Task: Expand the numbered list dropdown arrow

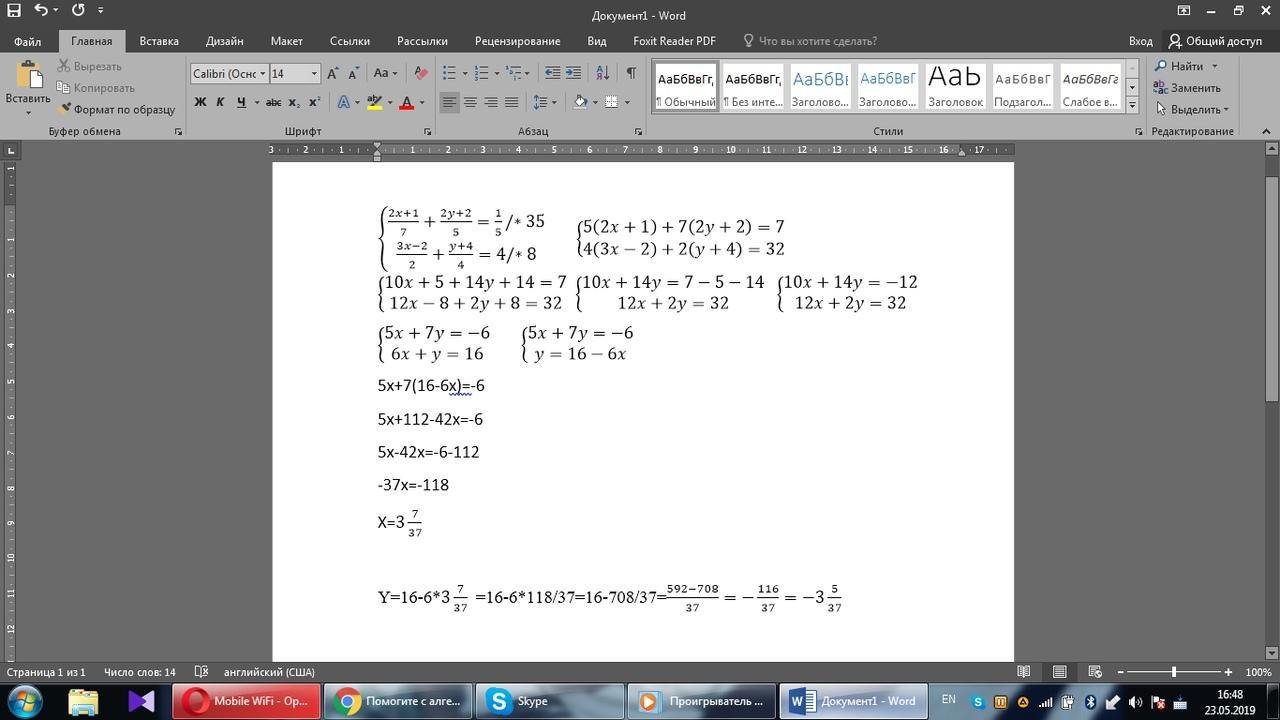Action: coord(496,73)
